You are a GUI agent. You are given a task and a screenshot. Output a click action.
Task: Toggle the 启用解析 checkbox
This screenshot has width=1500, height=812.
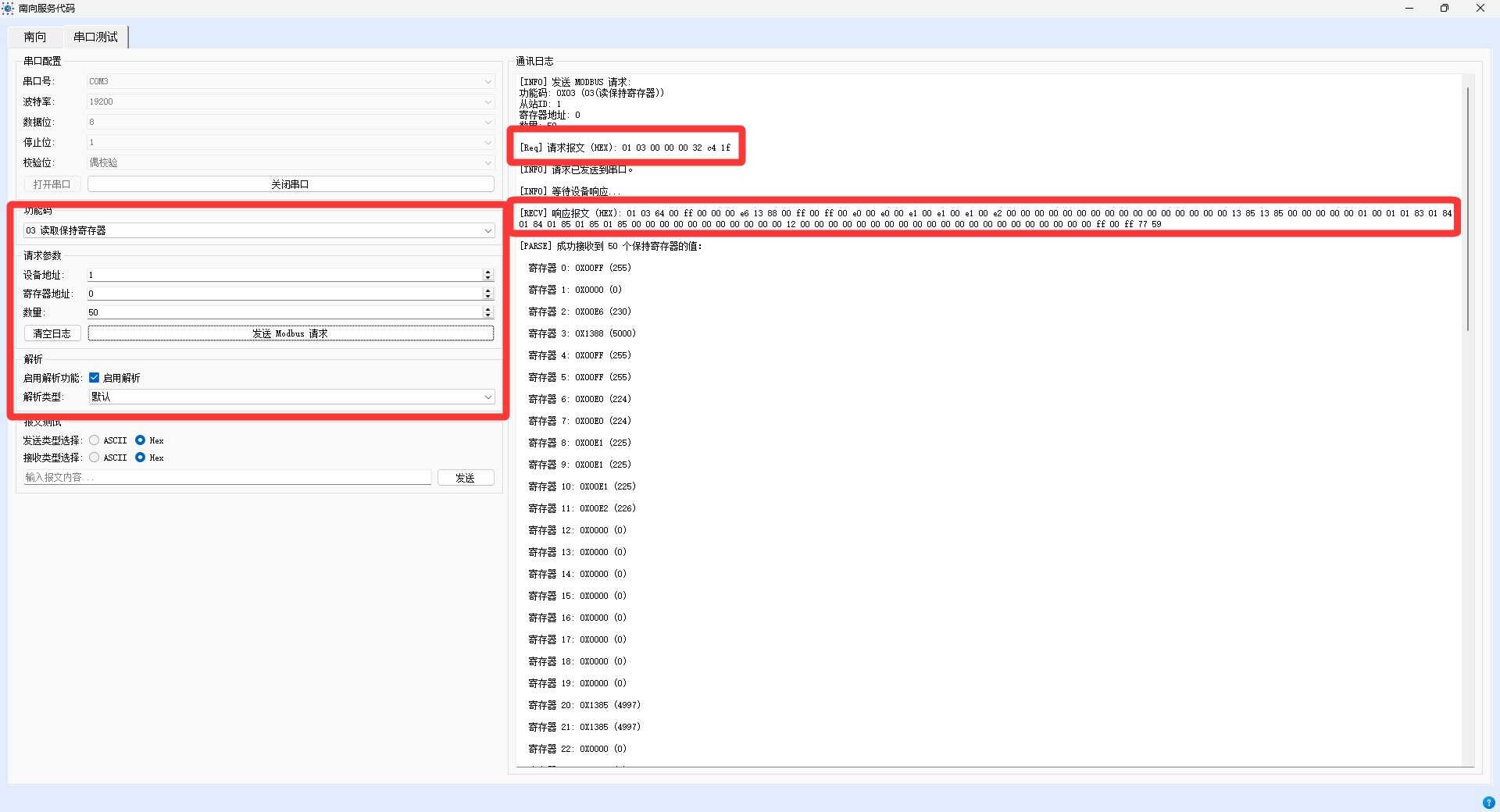click(x=95, y=378)
